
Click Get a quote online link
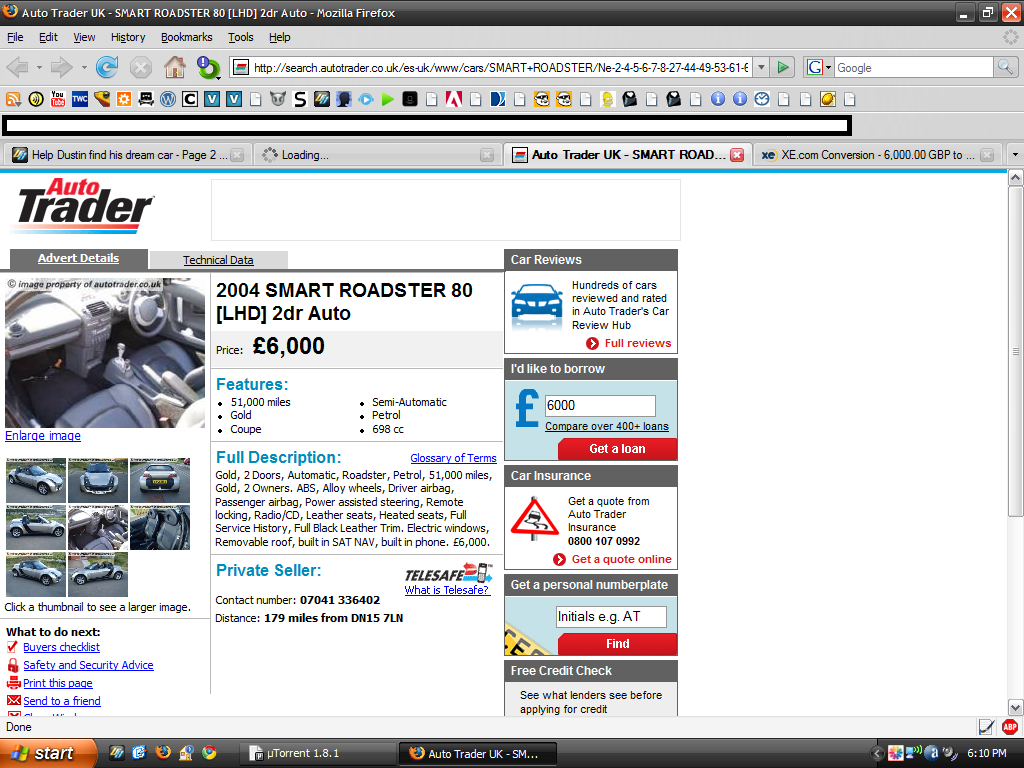point(621,559)
